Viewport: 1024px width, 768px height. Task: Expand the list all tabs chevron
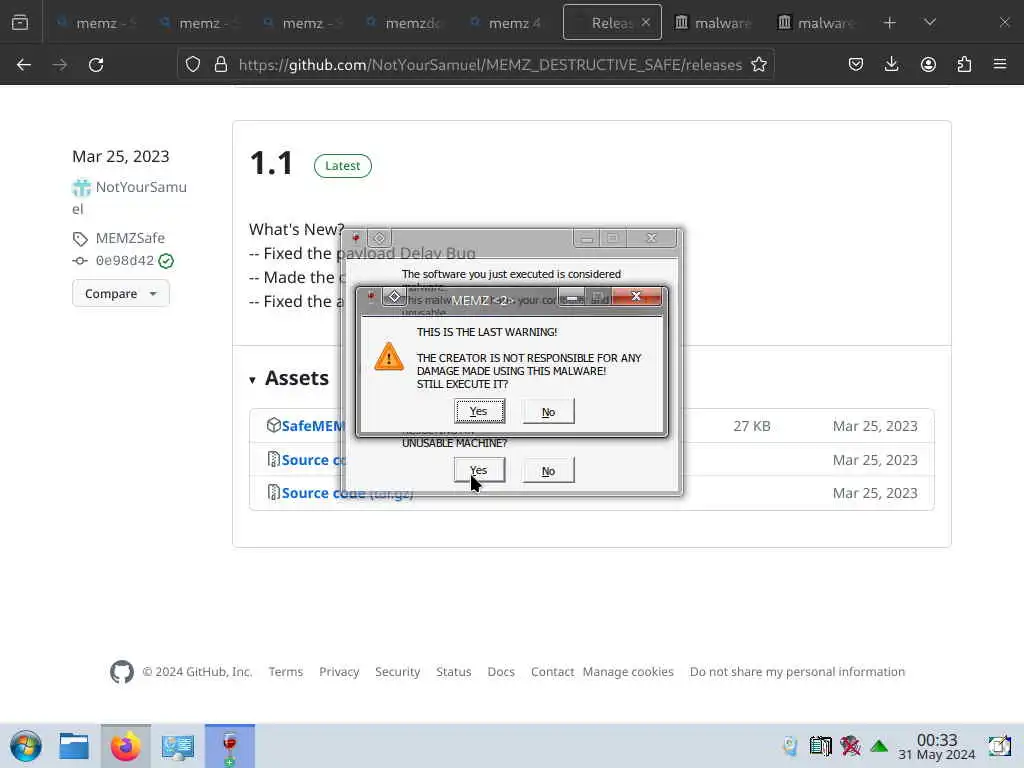pos(930,23)
